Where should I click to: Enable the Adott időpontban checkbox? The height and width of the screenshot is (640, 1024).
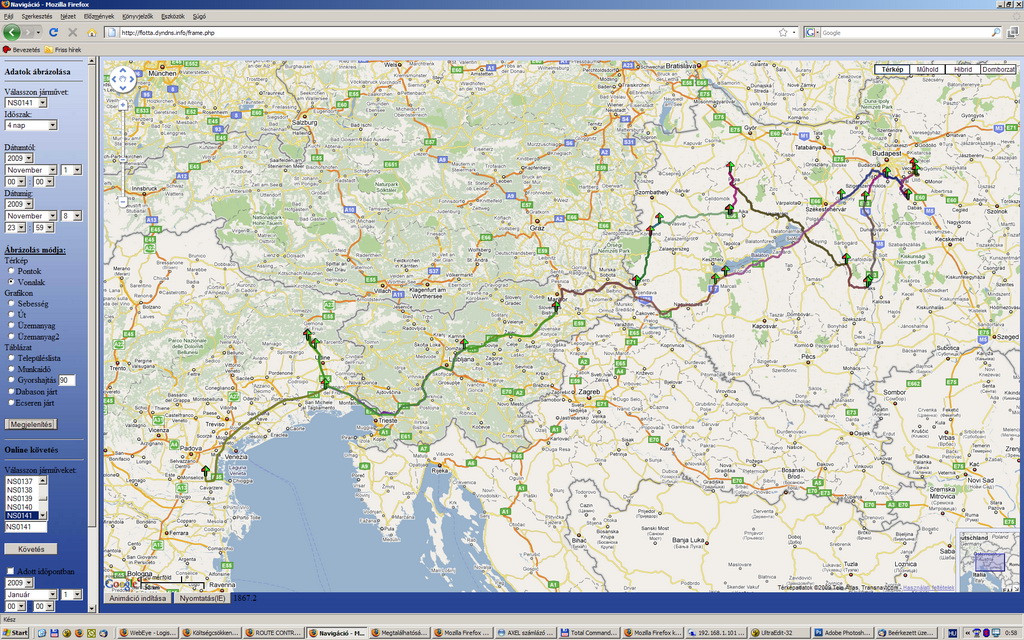[10, 571]
